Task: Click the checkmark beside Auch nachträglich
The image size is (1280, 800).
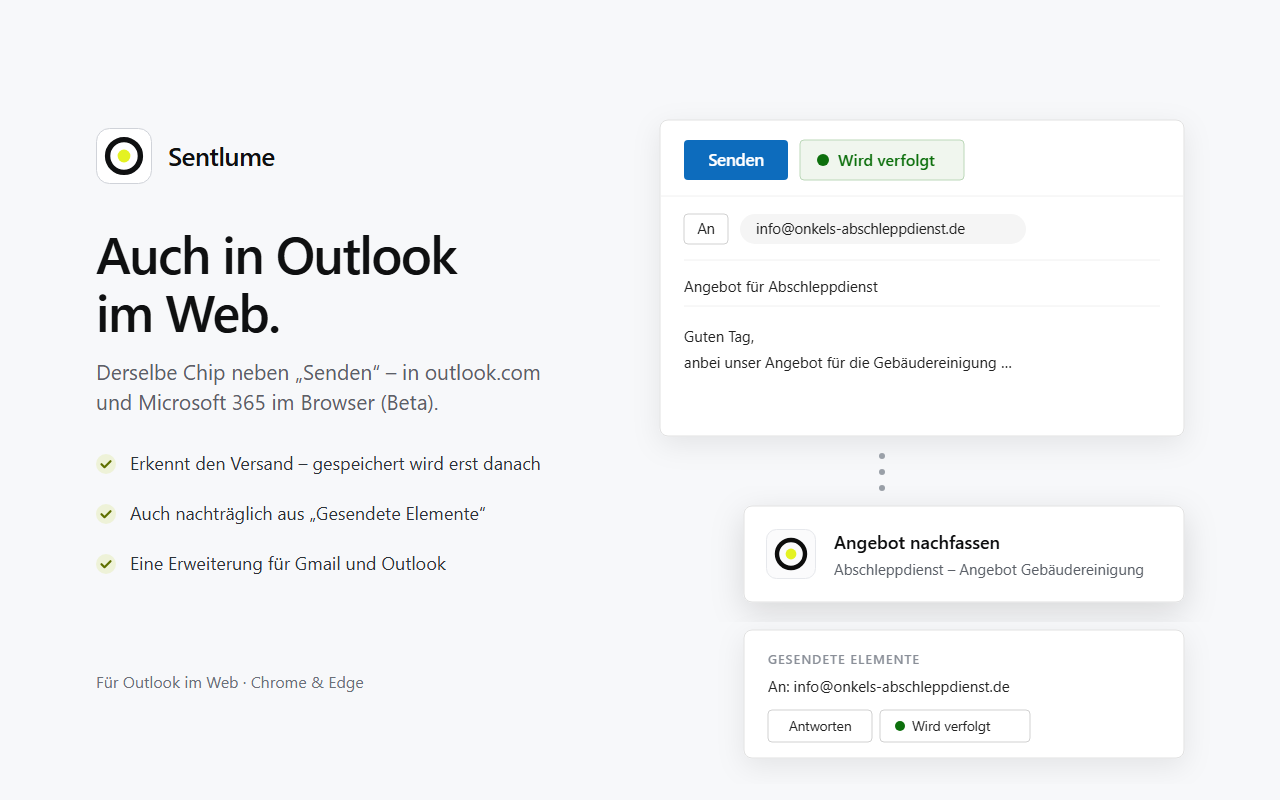Action: pyautogui.click(x=106, y=514)
